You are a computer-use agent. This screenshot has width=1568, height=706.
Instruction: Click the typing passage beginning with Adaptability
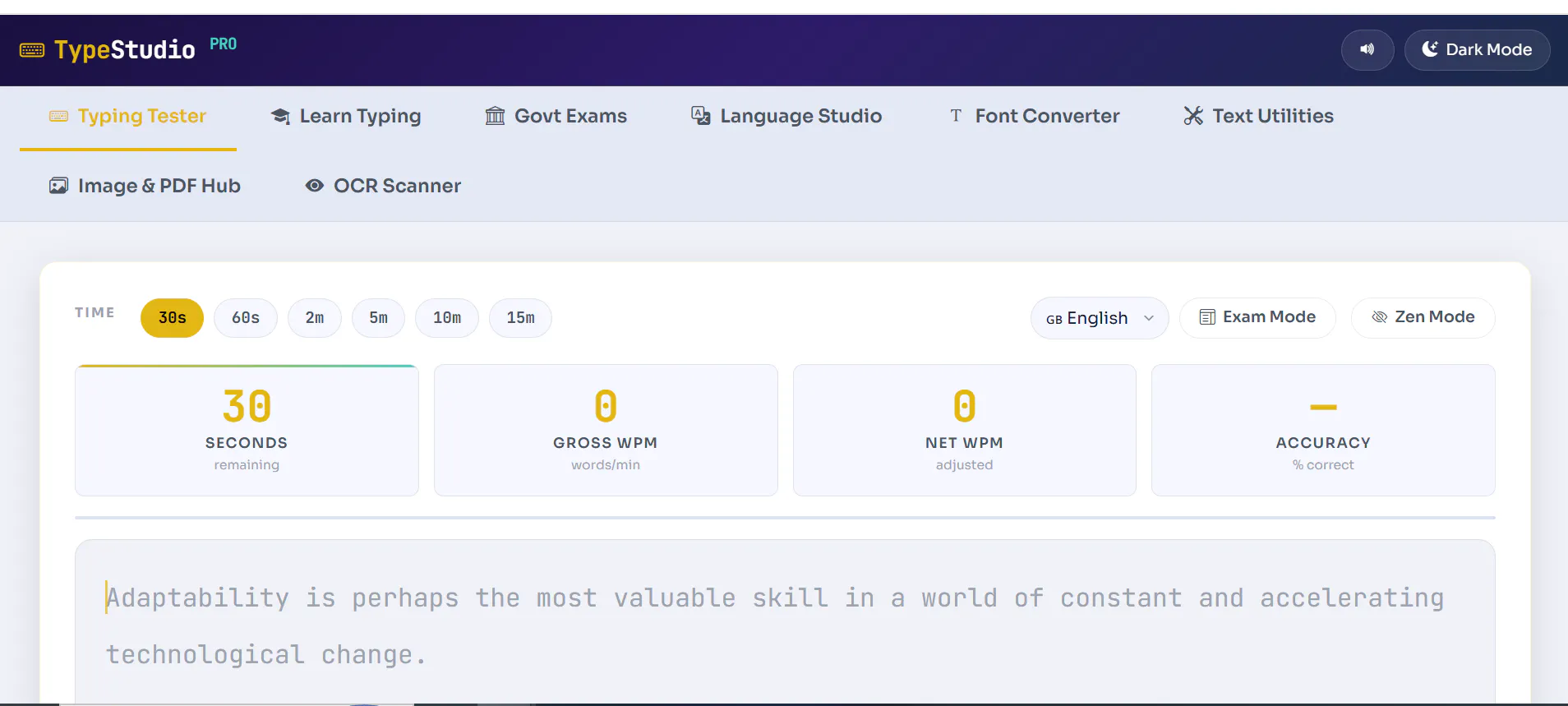pyautogui.click(x=775, y=626)
